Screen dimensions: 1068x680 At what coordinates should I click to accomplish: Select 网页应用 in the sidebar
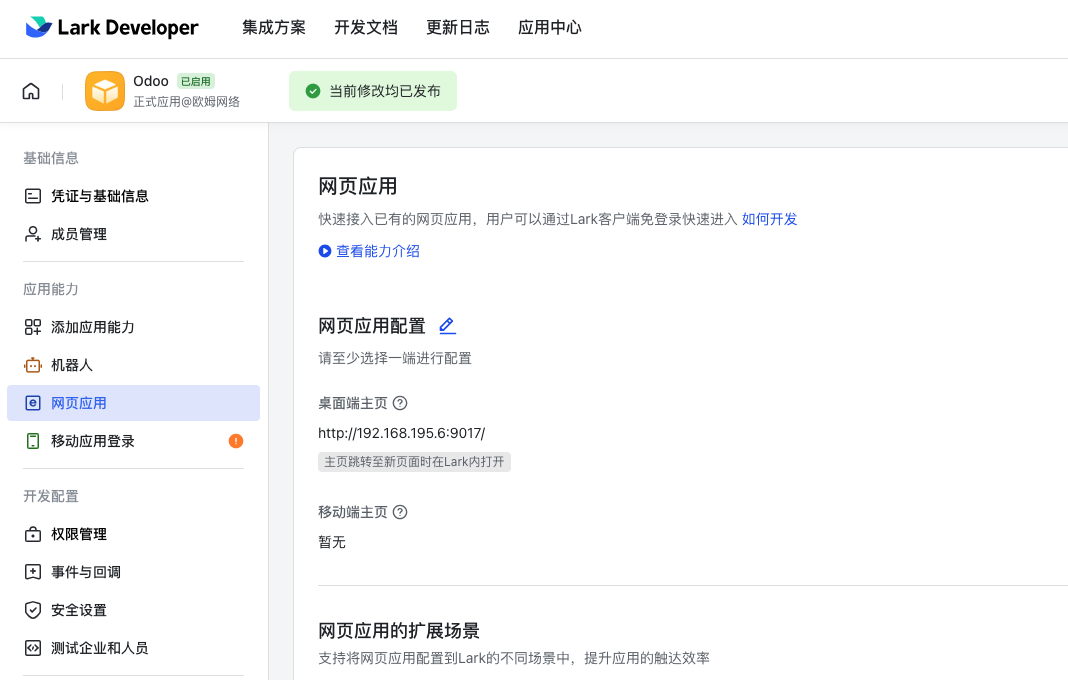(x=134, y=403)
